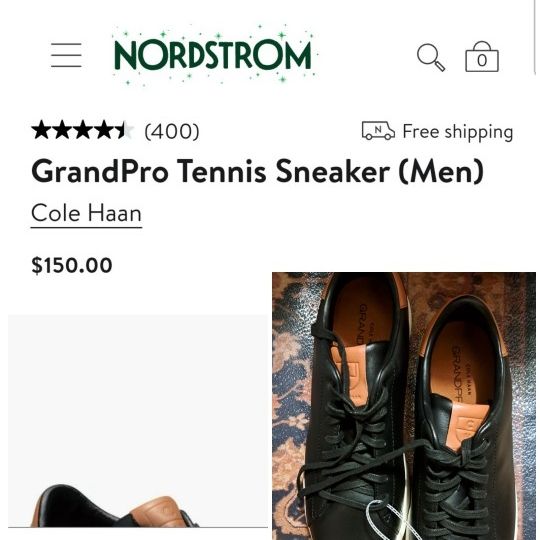Click the $150.00 price
This screenshot has height=540, width=540.
pos(72,266)
